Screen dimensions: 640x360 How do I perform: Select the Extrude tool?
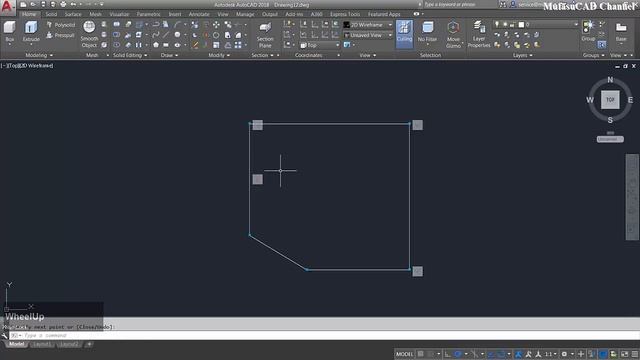(31, 32)
